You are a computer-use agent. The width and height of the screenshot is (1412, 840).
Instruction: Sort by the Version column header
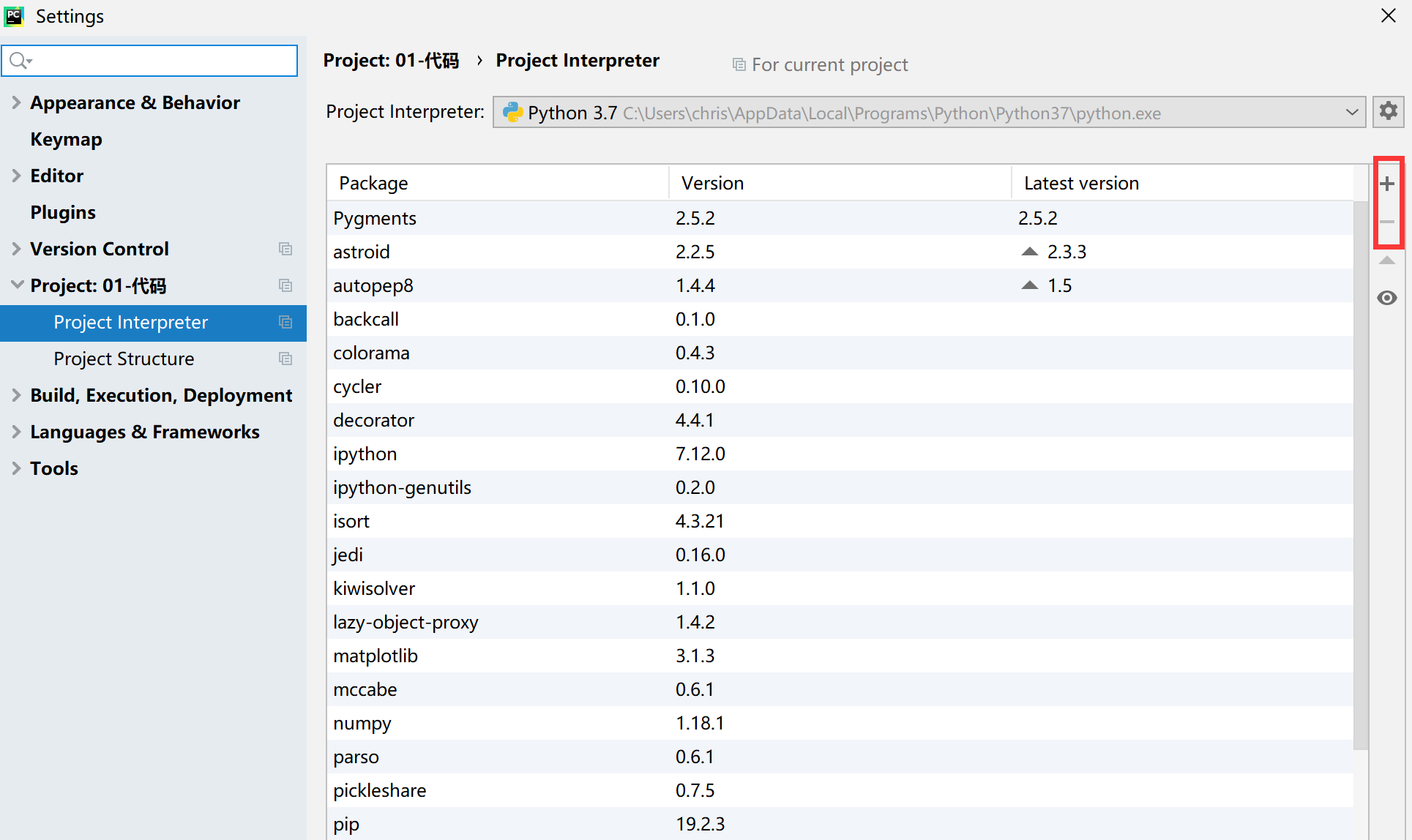[840, 183]
